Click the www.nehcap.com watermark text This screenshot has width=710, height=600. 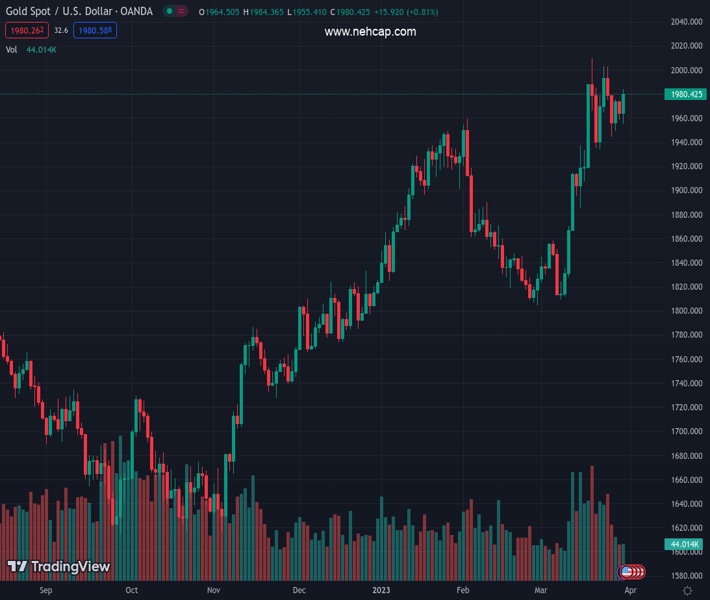[x=370, y=32]
